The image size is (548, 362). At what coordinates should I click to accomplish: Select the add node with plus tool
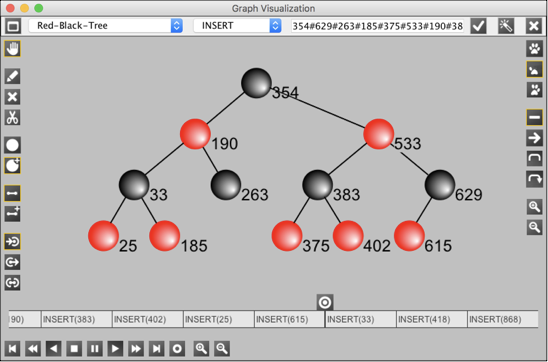pyautogui.click(x=12, y=166)
